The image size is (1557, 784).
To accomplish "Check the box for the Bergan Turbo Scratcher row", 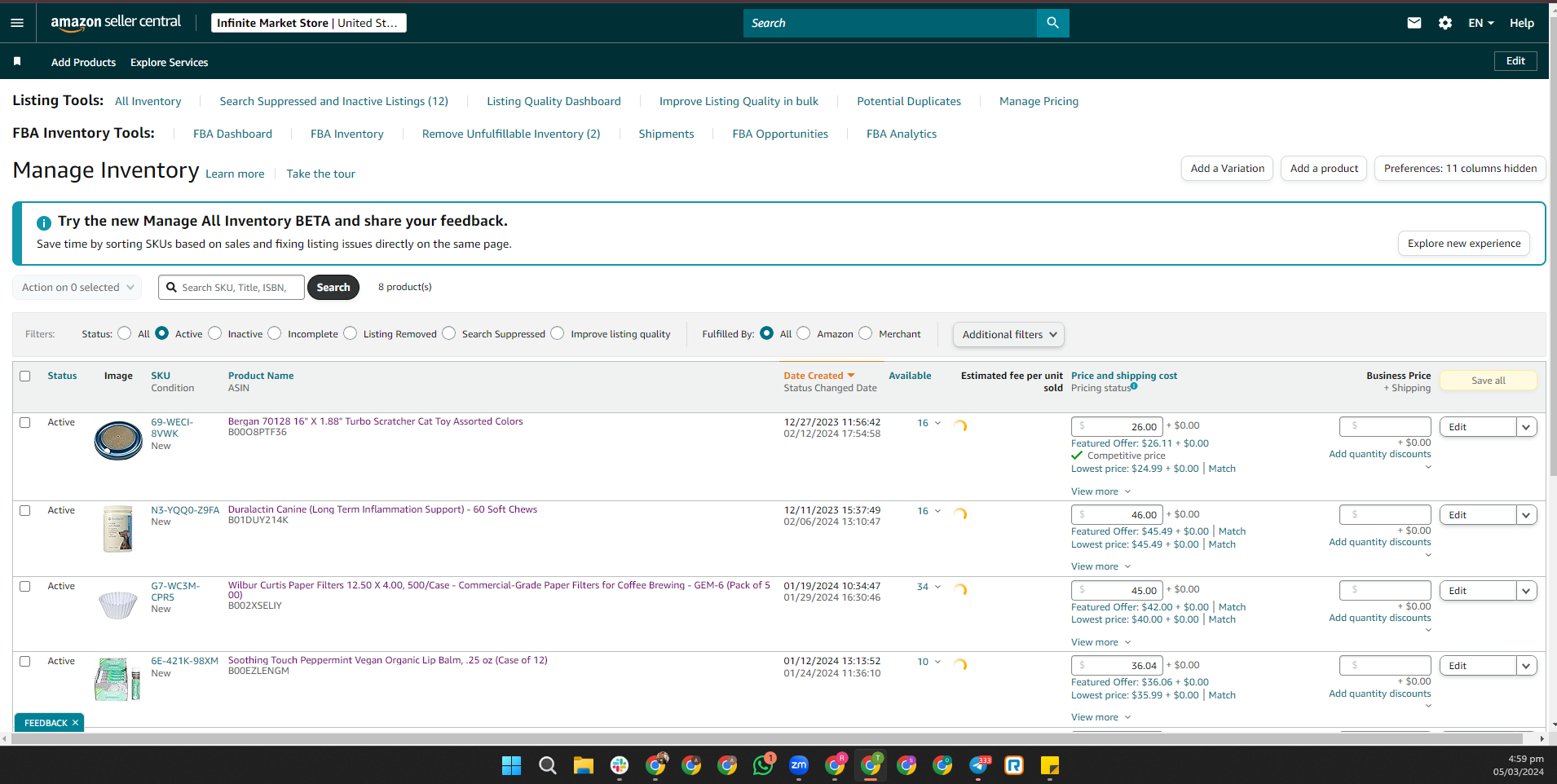I will pyautogui.click(x=25, y=422).
